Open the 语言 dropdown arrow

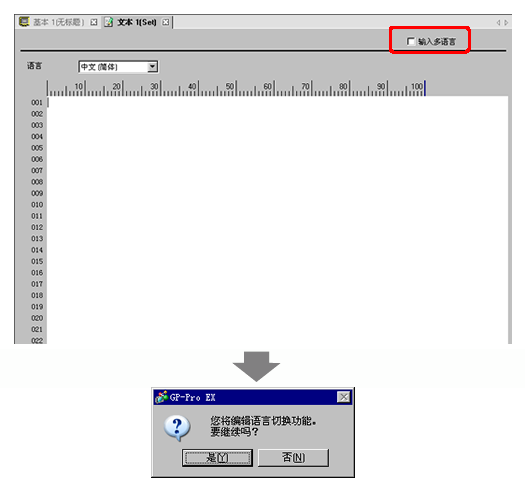(x=152, y=67)
